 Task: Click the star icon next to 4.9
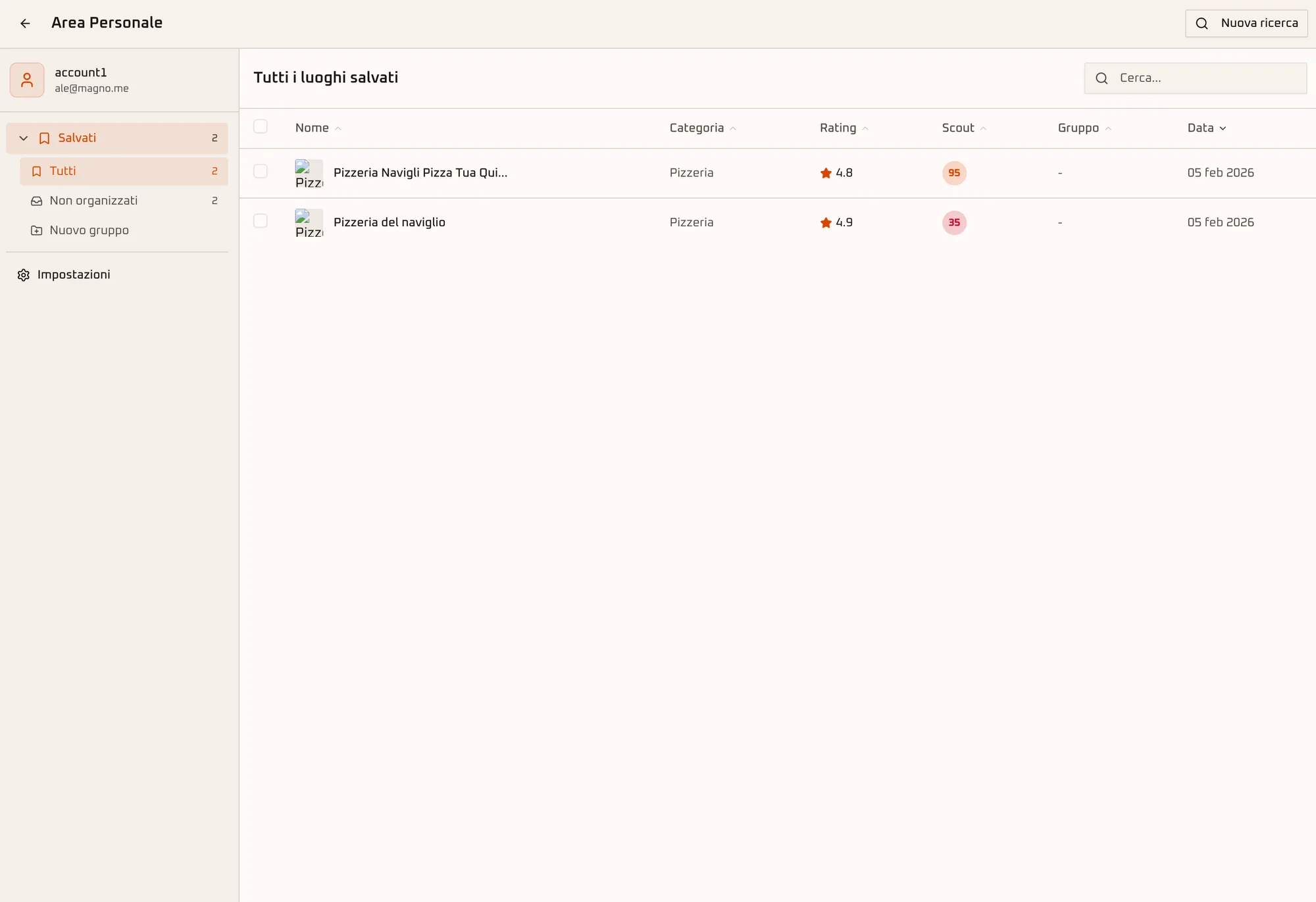click(x=826, y=222)
